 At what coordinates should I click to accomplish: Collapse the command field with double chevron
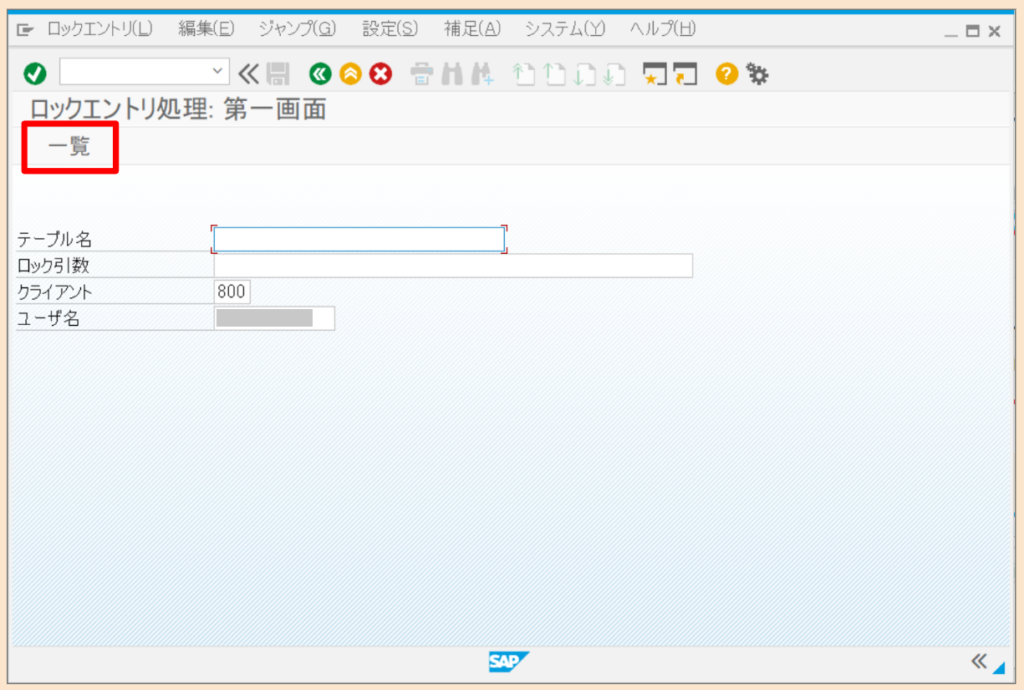[248, 74]
